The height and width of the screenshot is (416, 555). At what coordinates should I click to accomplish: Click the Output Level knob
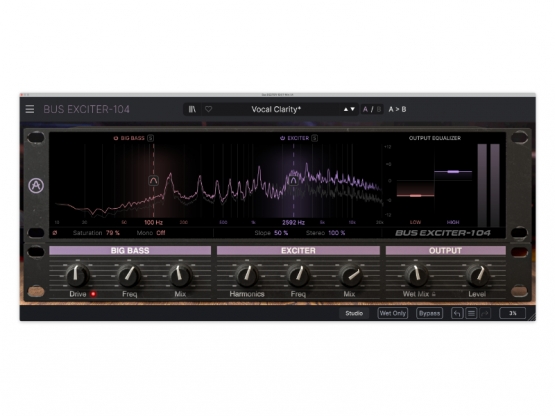[x=477, y=275]
